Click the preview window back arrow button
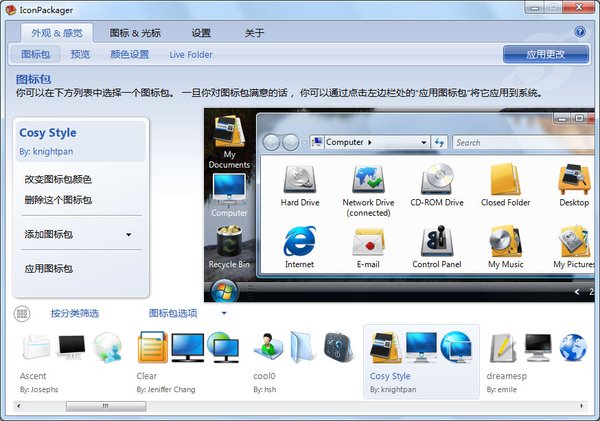This screenshot has width=600, height=421. tap(271, 142)
